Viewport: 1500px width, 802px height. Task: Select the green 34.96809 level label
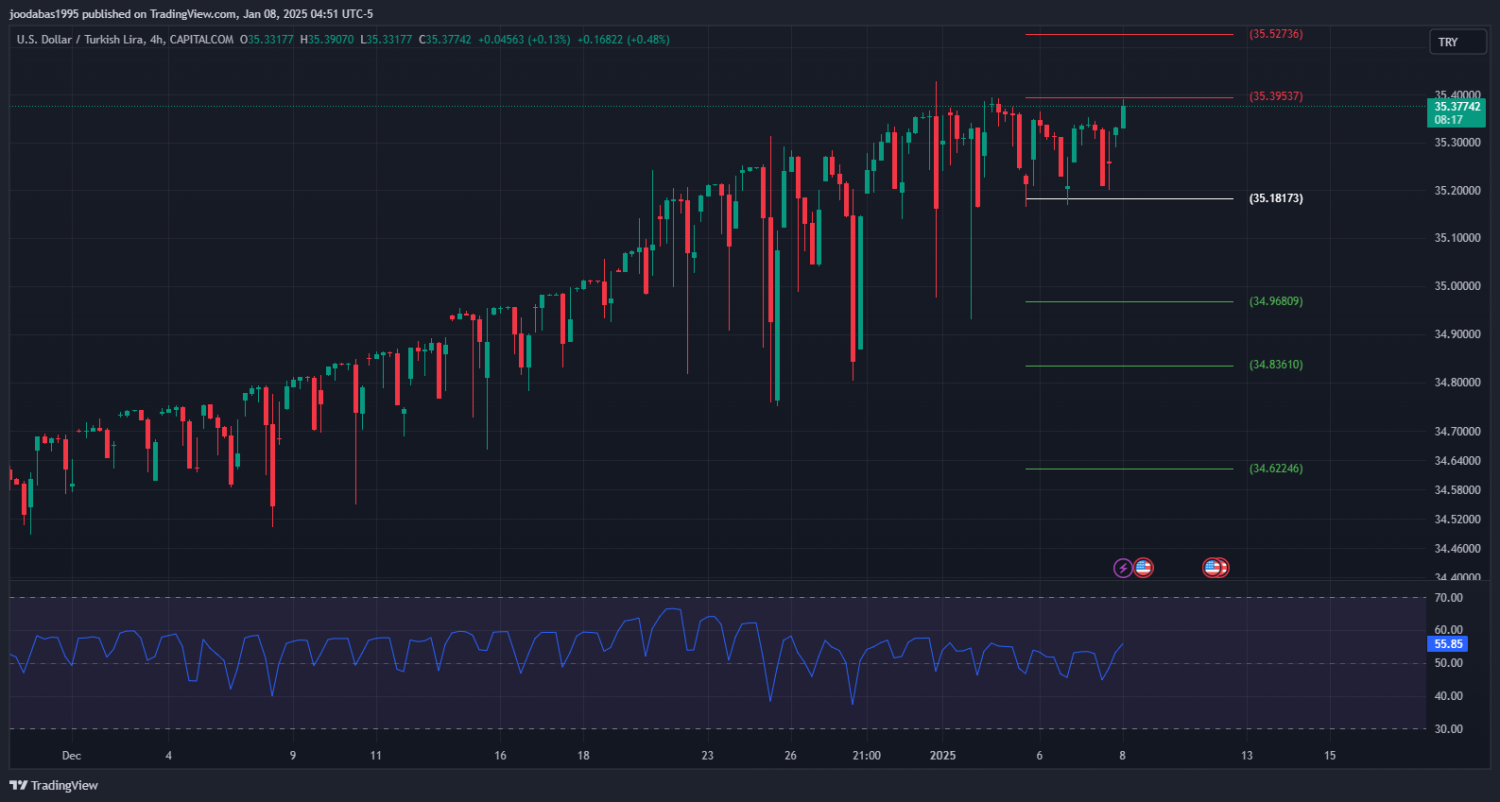click(x=1275, y=301)
